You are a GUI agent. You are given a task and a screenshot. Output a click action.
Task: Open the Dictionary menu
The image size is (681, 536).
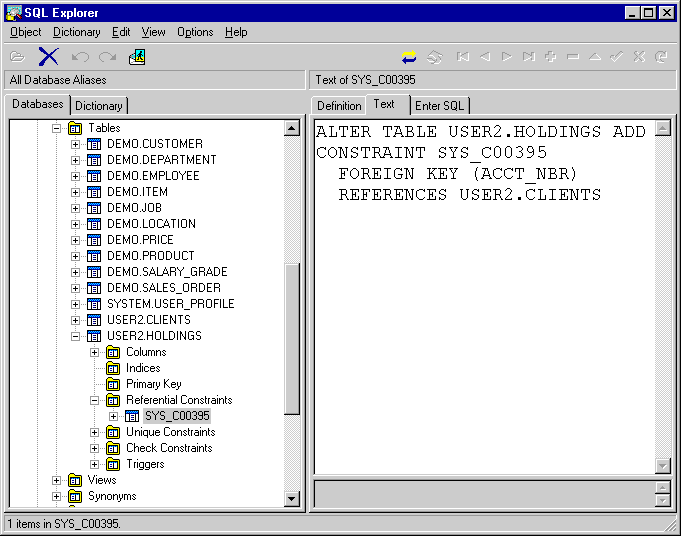point(76,32)
